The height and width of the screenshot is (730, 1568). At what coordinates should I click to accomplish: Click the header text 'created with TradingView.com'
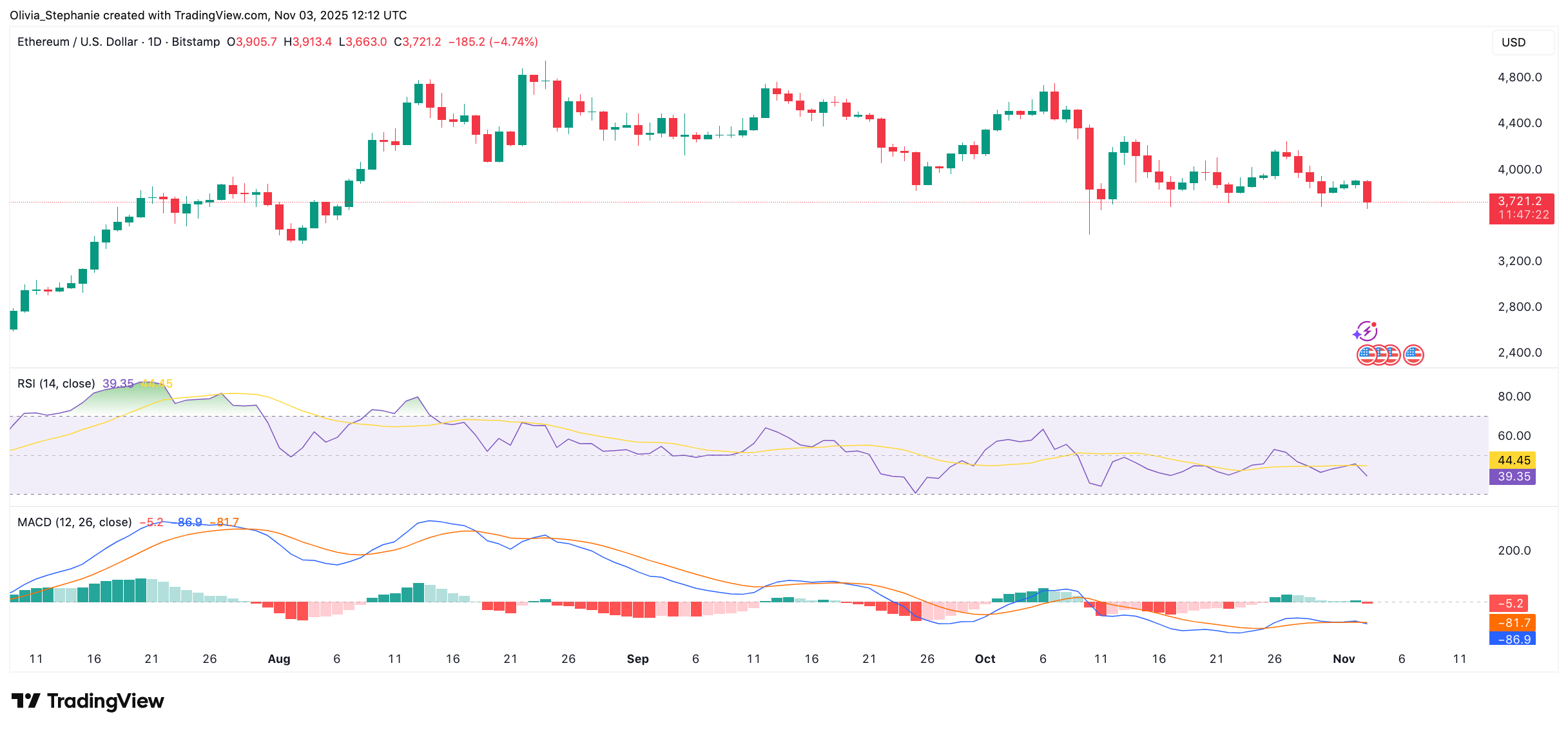point(184,15)
